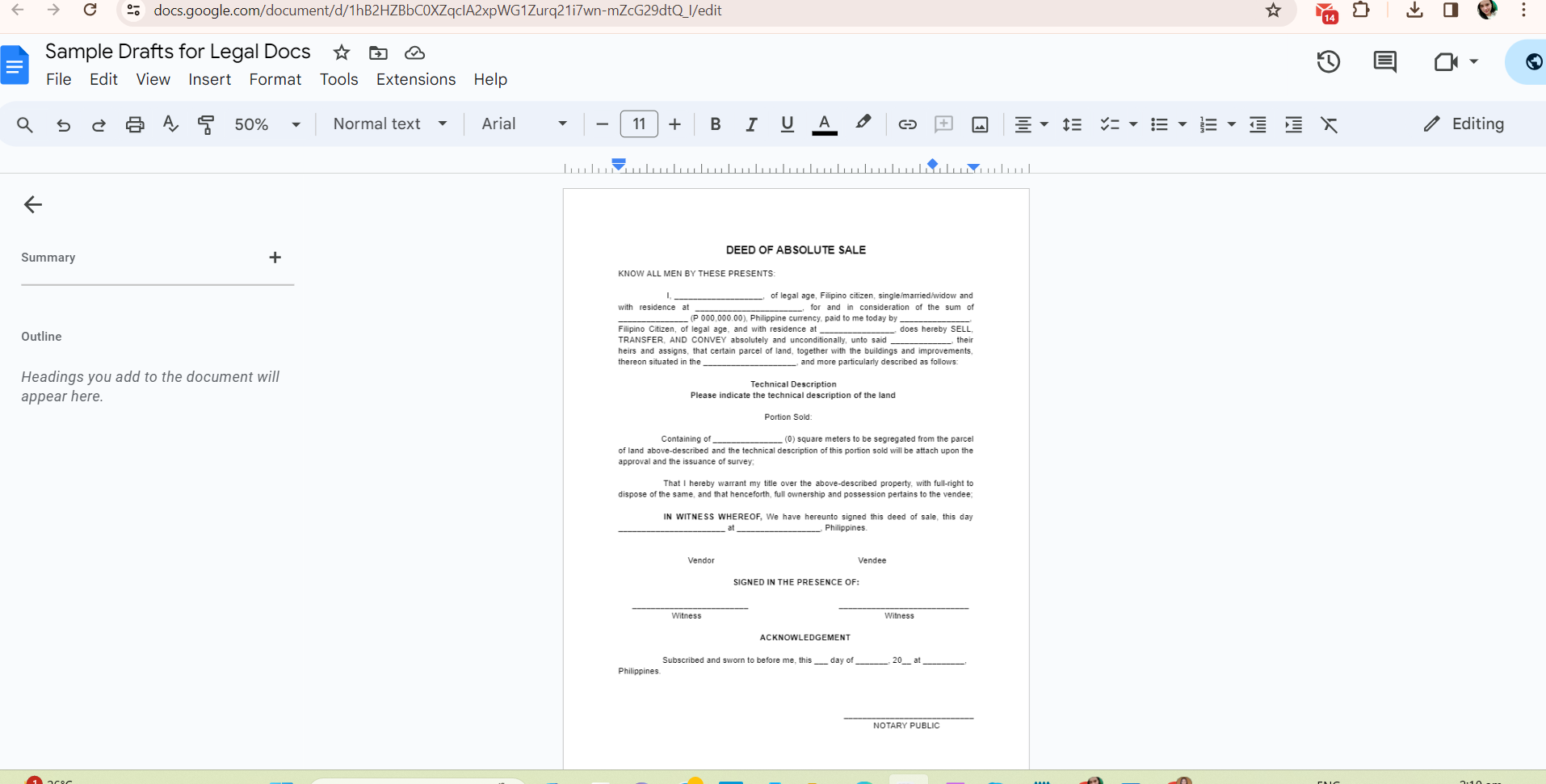Viewport: 1546px width, 784px height.
Task: Click the Move to folder icon
Action: point(378,52)
